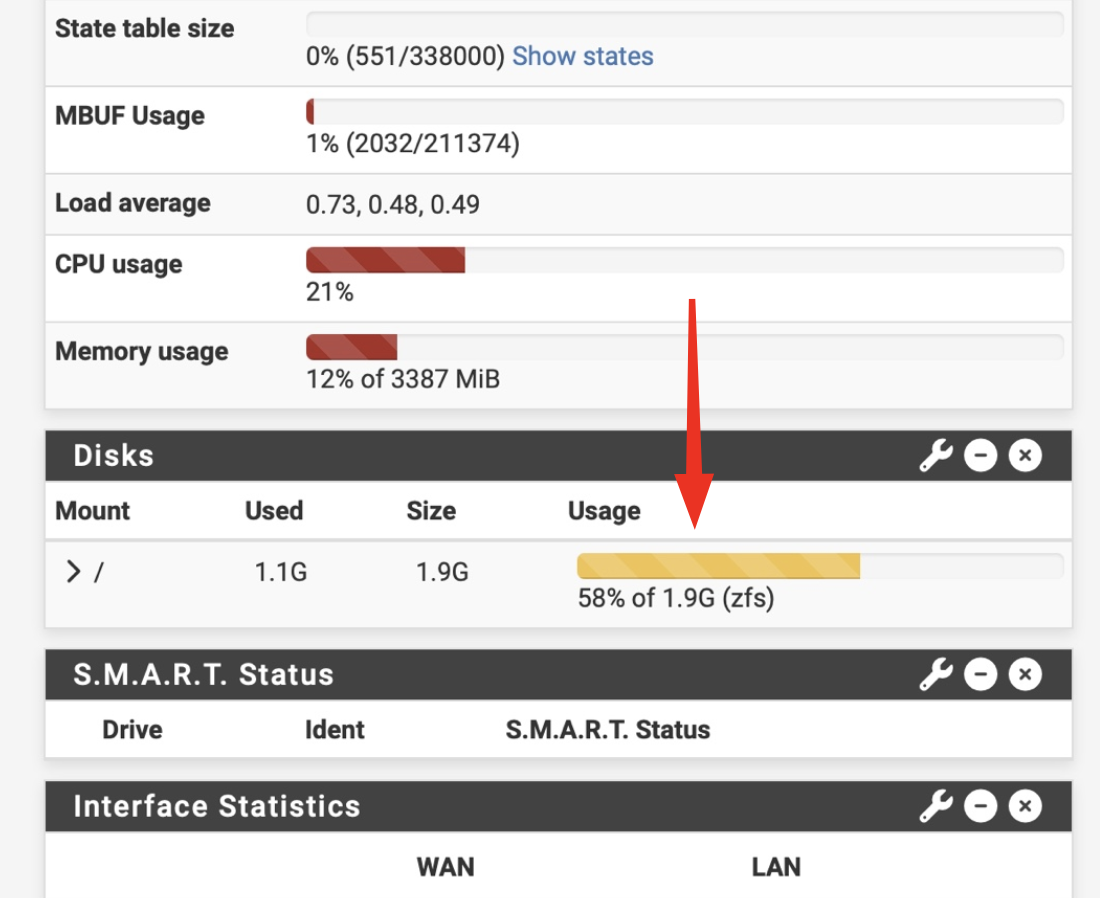This screenshot has height=898, width=1100.
Task: Close the Disks widget
Action: pos(1024,457)
